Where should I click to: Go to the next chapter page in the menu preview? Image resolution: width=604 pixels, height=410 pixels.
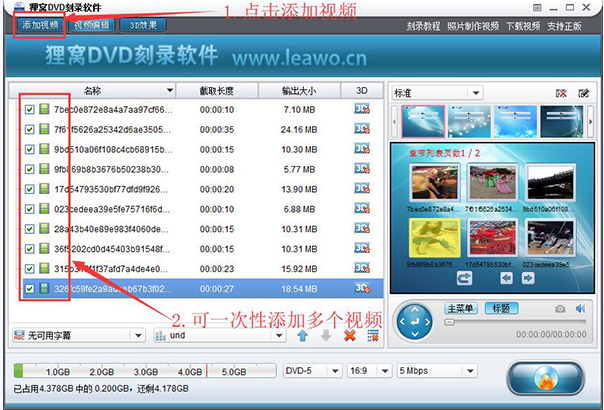[x=528, y=278]
